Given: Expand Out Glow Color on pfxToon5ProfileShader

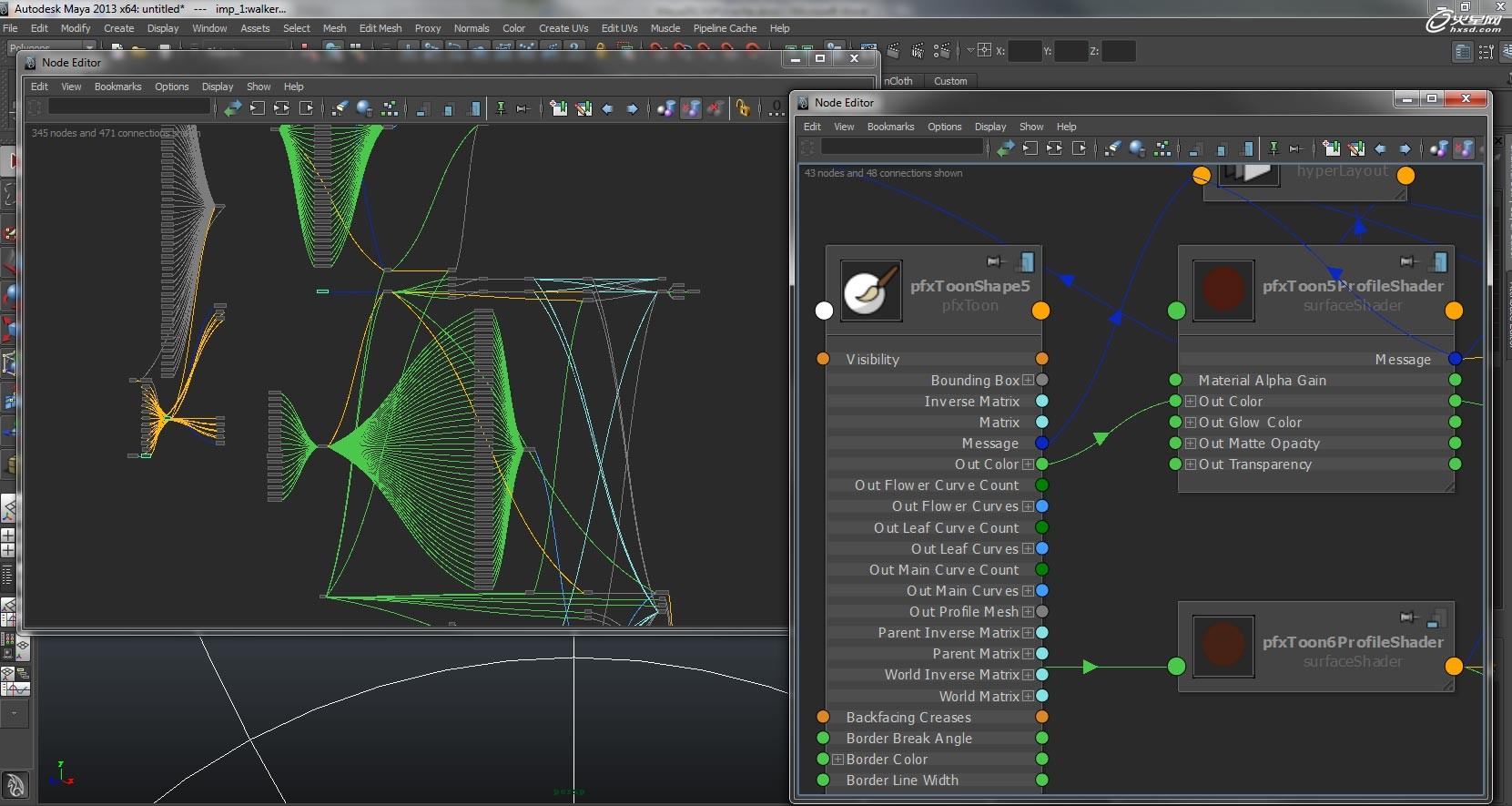Looking at the screenshot, I should pos(1190,423).
